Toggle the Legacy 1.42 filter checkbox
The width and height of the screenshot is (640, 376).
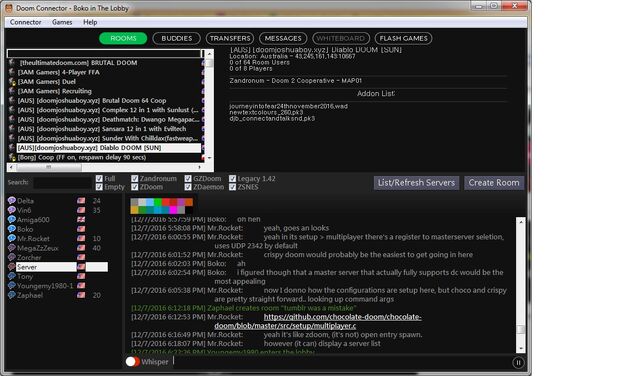click(x=233, y=178)
